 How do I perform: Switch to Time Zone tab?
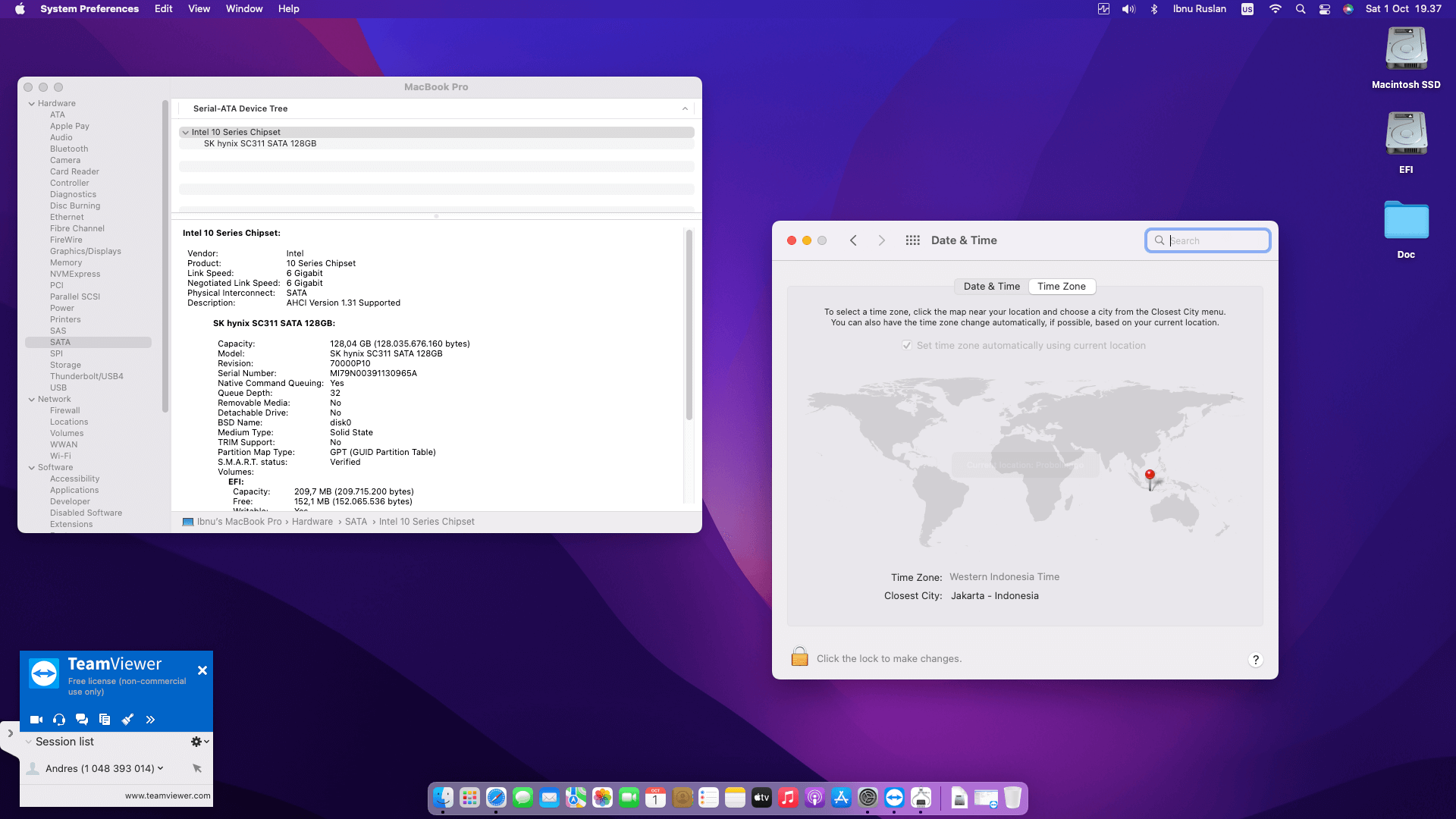pos(1062,287)
